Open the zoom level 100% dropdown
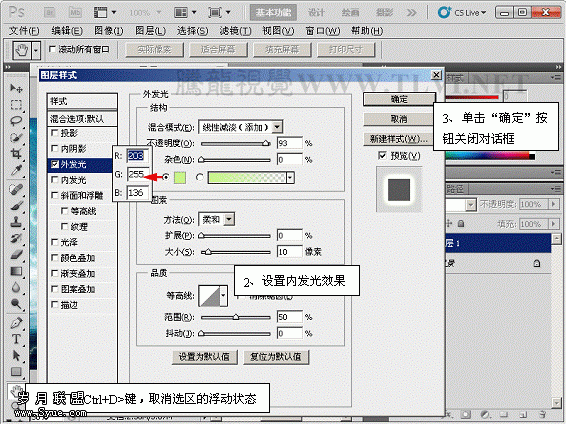 point(159,13)
